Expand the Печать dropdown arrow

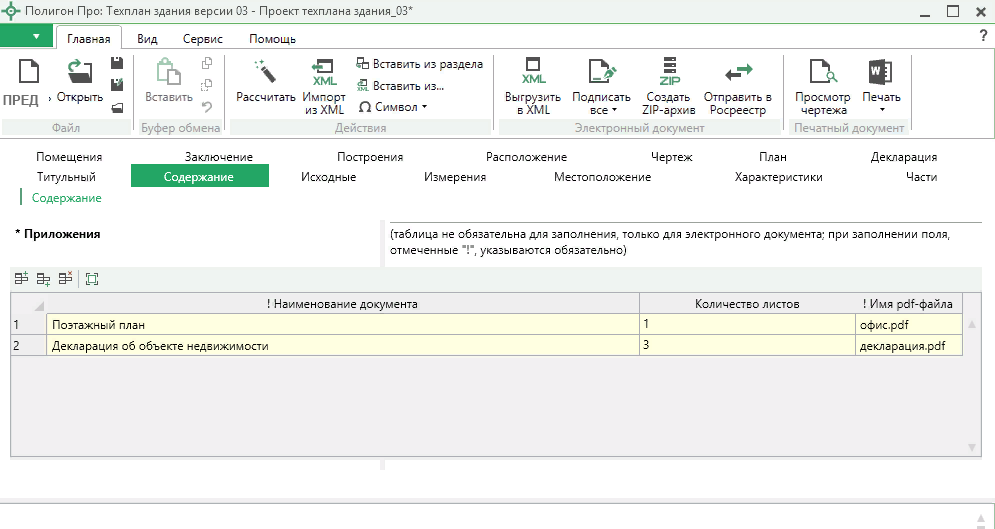tap(881, 110)
